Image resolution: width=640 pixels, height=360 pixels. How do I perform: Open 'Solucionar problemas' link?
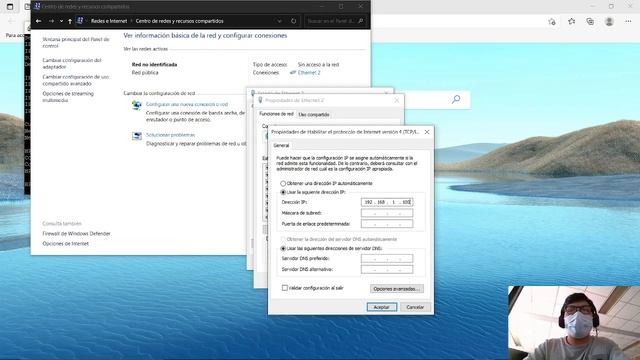point(171,135)
